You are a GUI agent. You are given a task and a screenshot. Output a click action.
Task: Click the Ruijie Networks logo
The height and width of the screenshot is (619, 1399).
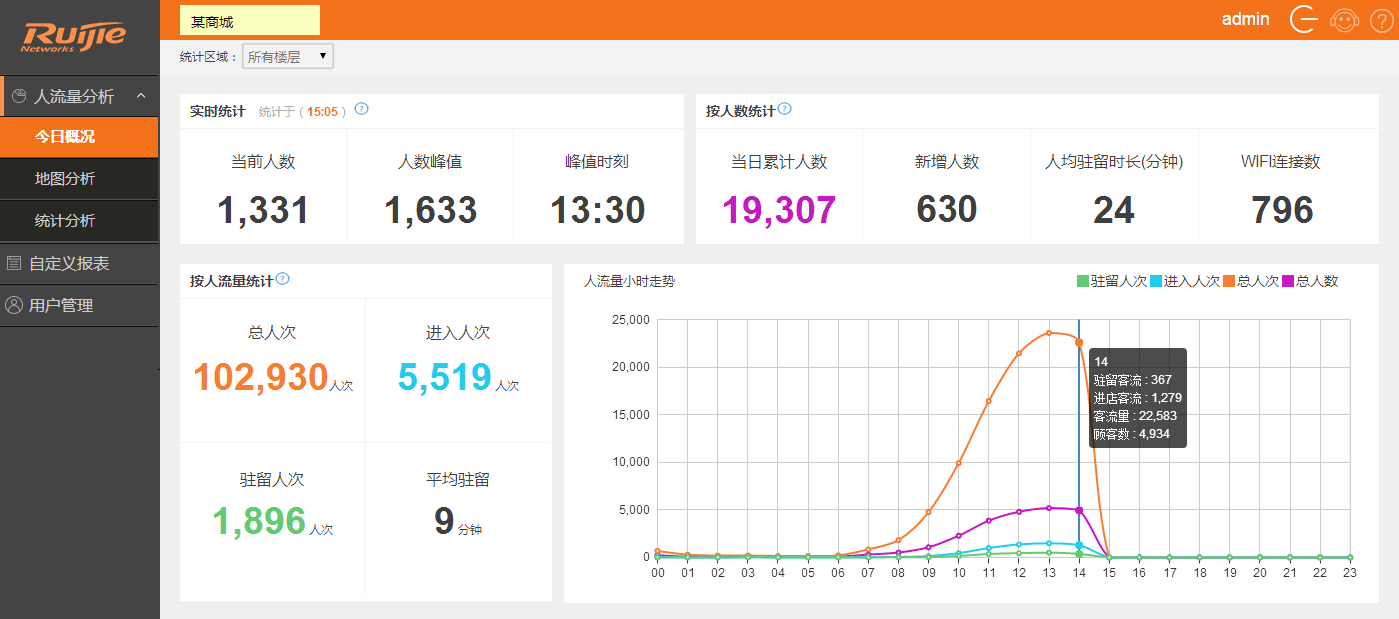coord(75,38)
